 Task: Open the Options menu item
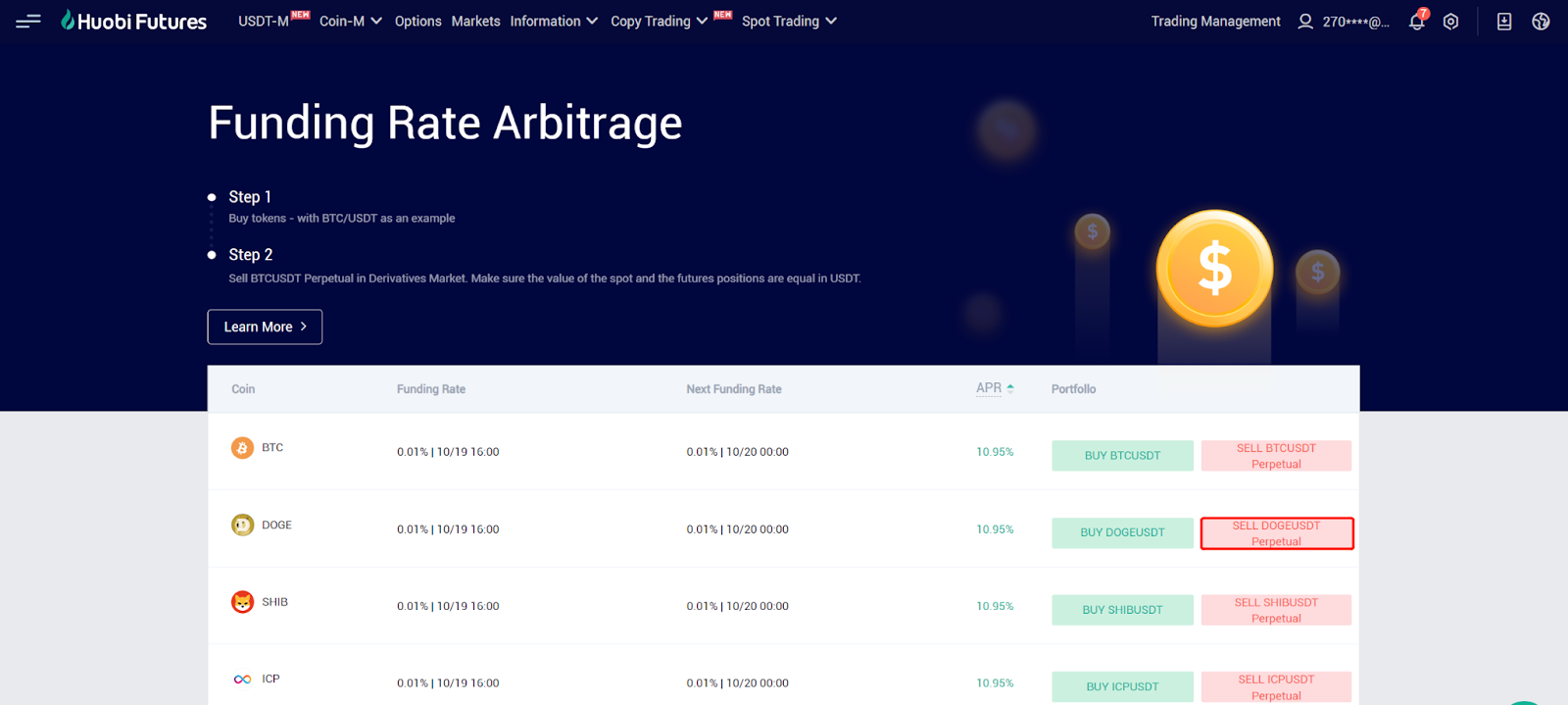pos(418,21)
